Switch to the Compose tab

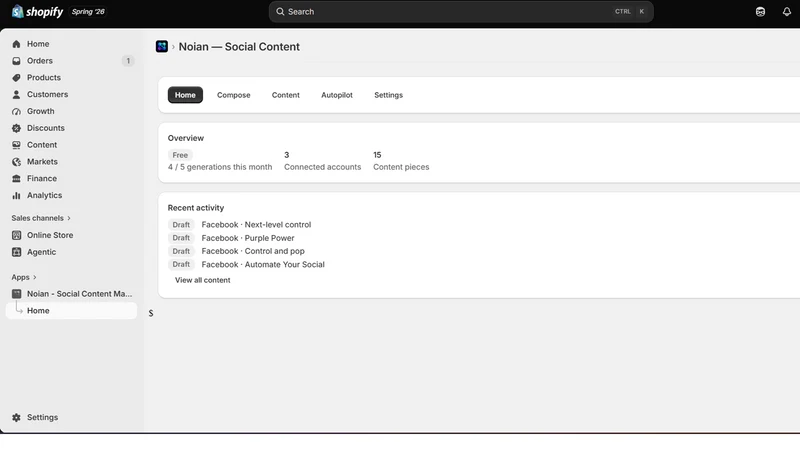click(x=234, y=95)
